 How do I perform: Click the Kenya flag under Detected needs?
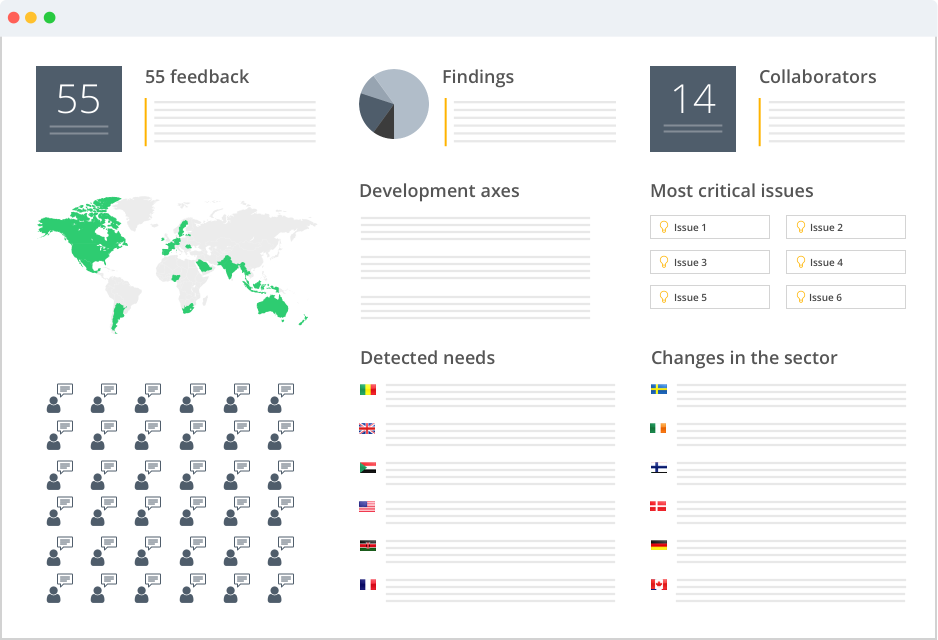tap(367, 546)
